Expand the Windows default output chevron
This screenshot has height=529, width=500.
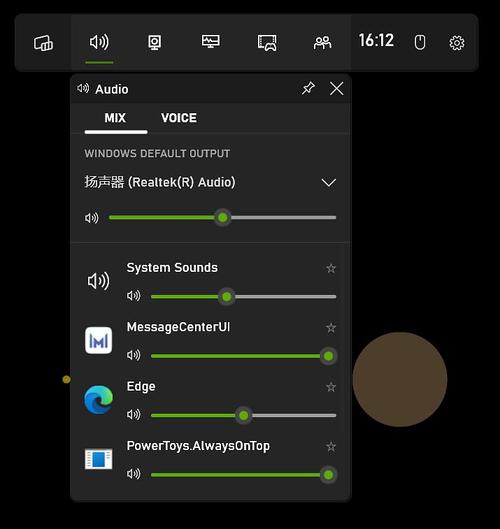point(329,183)
